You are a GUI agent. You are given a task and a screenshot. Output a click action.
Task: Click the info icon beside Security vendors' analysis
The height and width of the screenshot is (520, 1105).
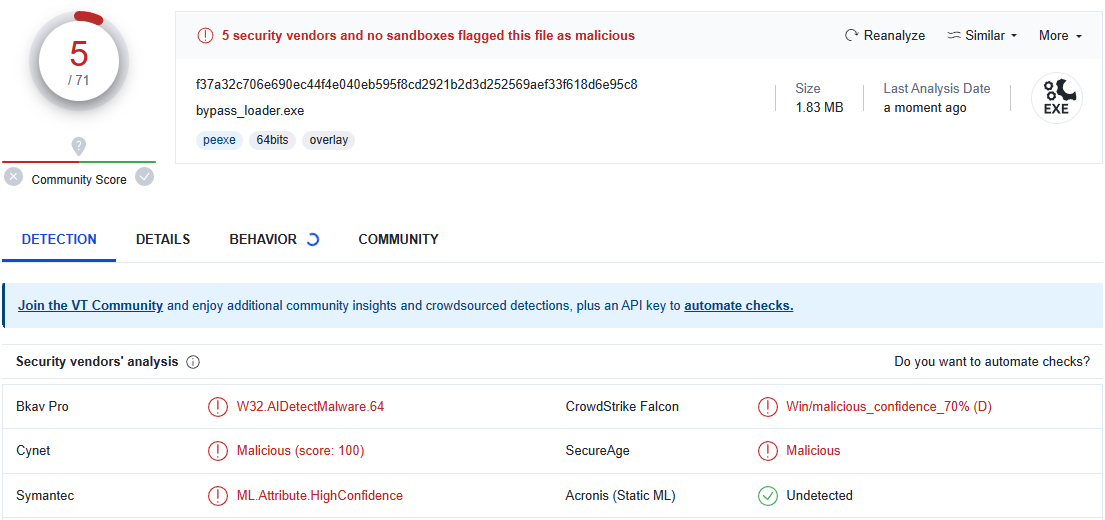(x=193, y=362)
